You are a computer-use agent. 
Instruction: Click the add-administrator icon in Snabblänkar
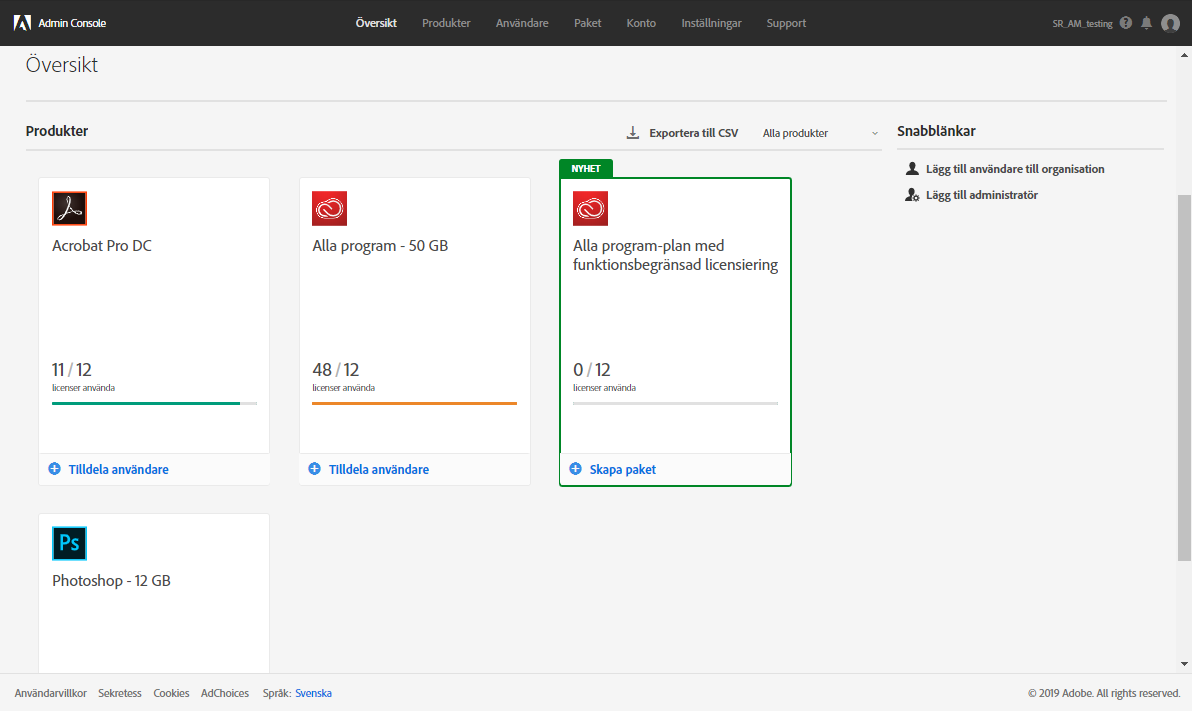click(911, 194)
